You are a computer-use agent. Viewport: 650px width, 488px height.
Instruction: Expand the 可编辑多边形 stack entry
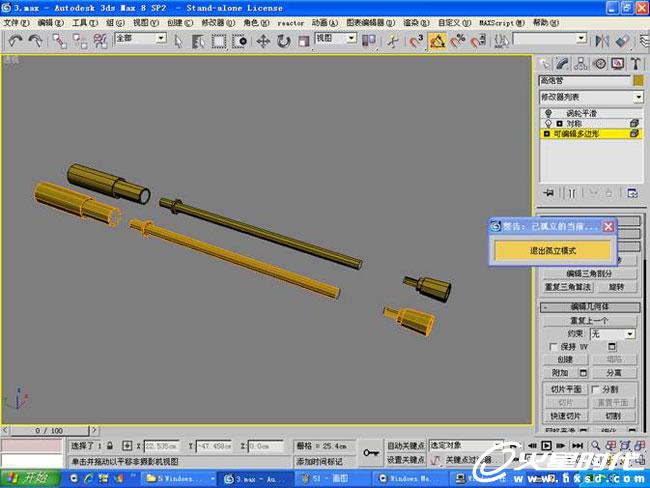click(547, 134)
